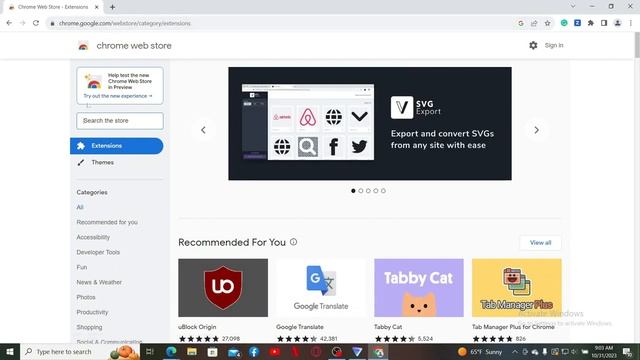The height and width of the screenshot is (360, 640).
Task: Open Task View on the taskbar
Action: tap(150, 351)
